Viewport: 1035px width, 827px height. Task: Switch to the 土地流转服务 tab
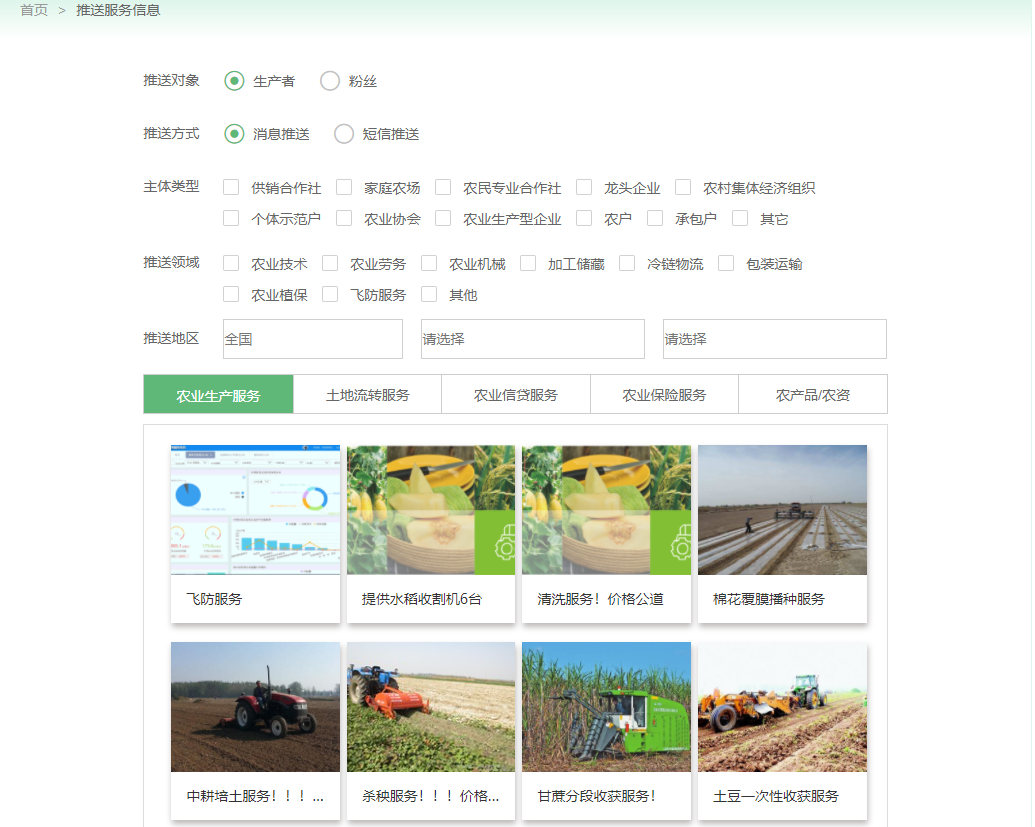(x=367, y=395)
